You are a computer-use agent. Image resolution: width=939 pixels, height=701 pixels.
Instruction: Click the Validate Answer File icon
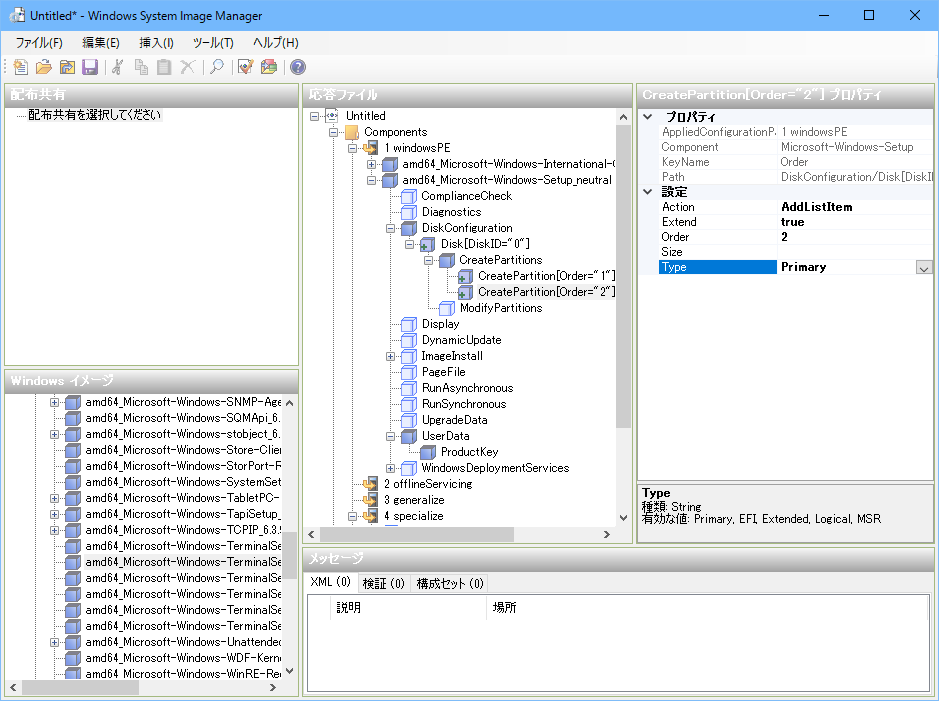coord(246,67)
